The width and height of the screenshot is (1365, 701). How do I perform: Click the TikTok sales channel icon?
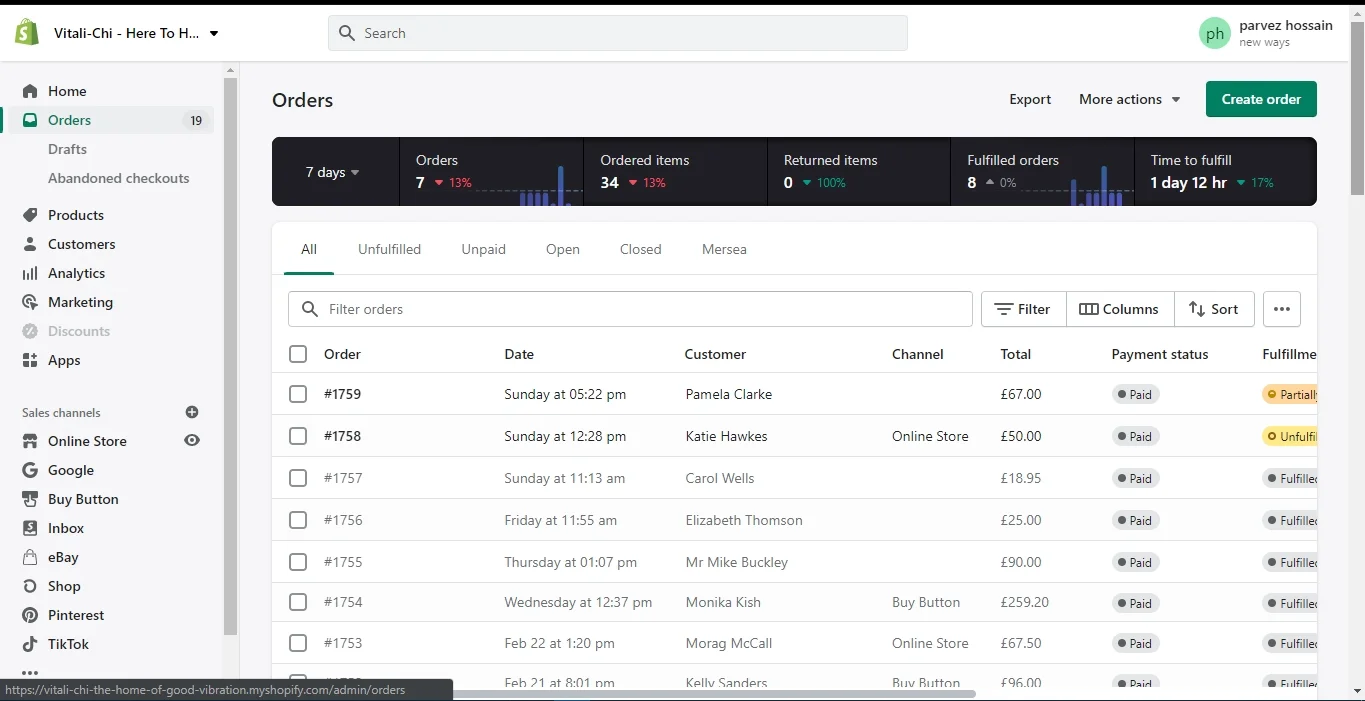point(30,644)
